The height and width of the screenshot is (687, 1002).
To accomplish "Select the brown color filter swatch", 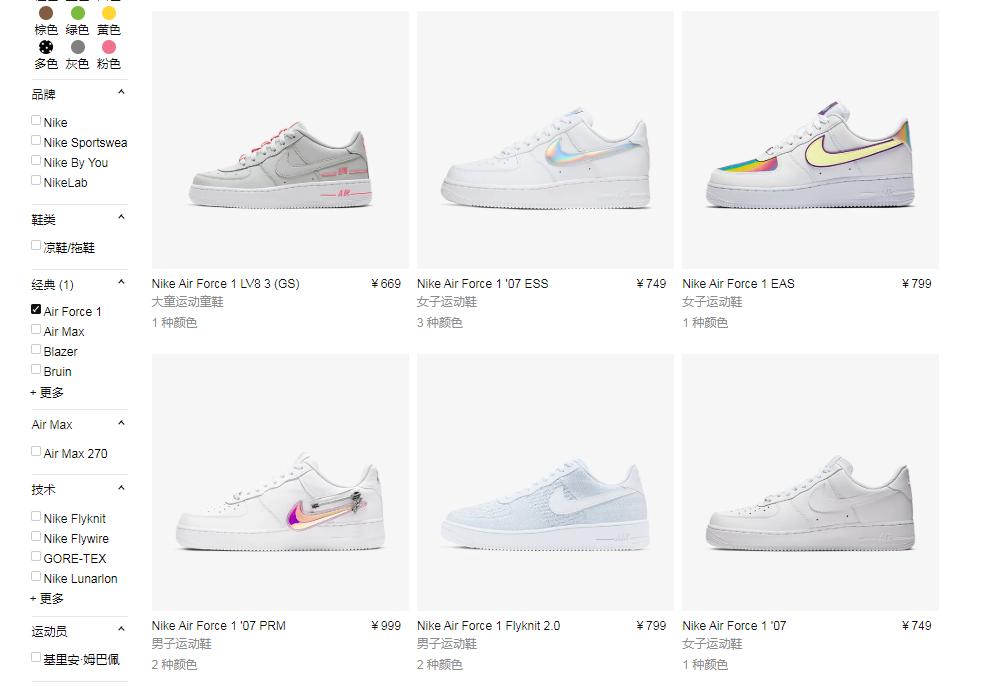I will 46,13.
